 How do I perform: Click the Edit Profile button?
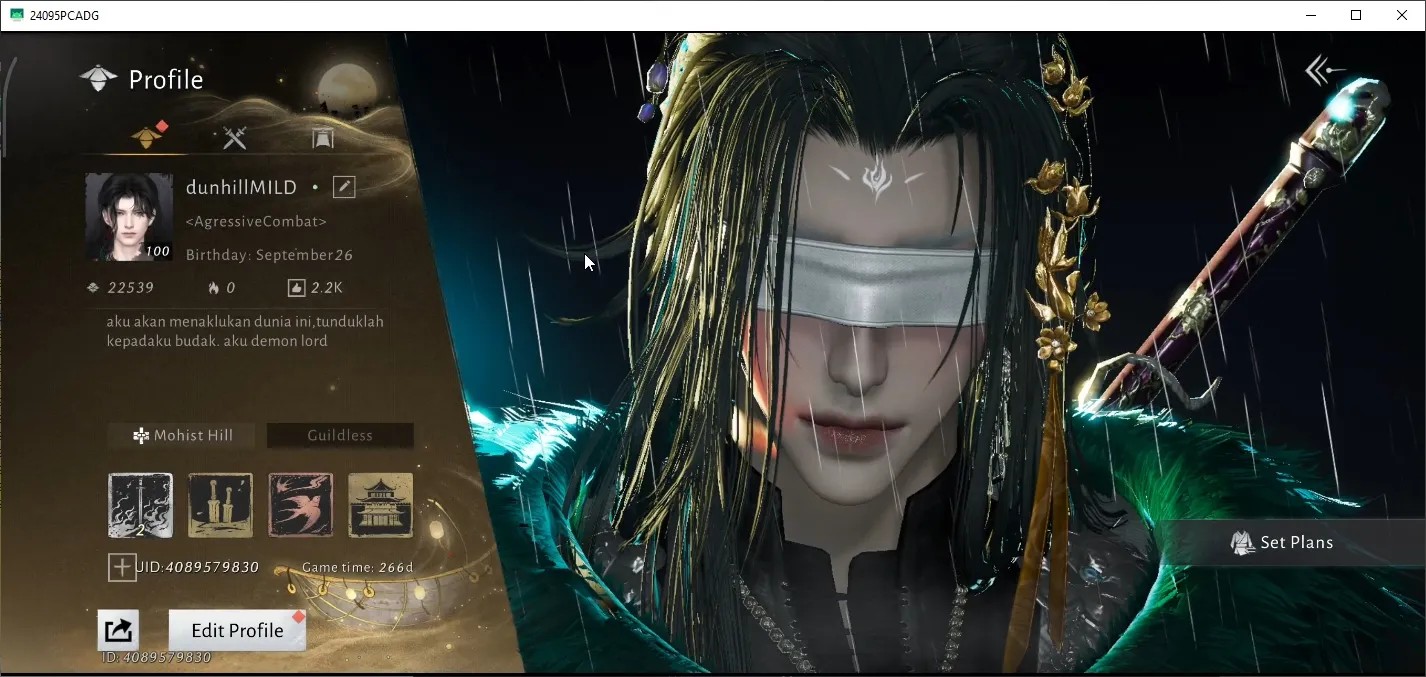(237, 630)
